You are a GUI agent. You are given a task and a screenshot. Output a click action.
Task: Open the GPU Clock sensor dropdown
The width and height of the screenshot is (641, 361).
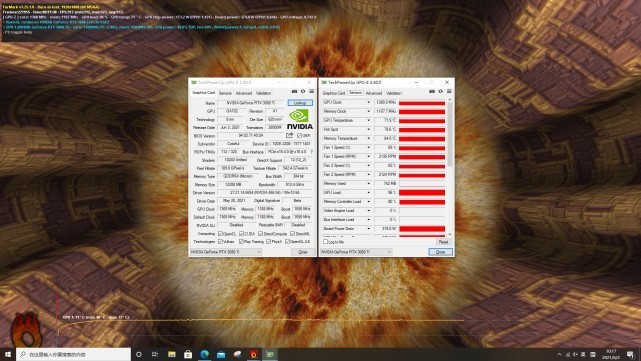pos(368,102)
